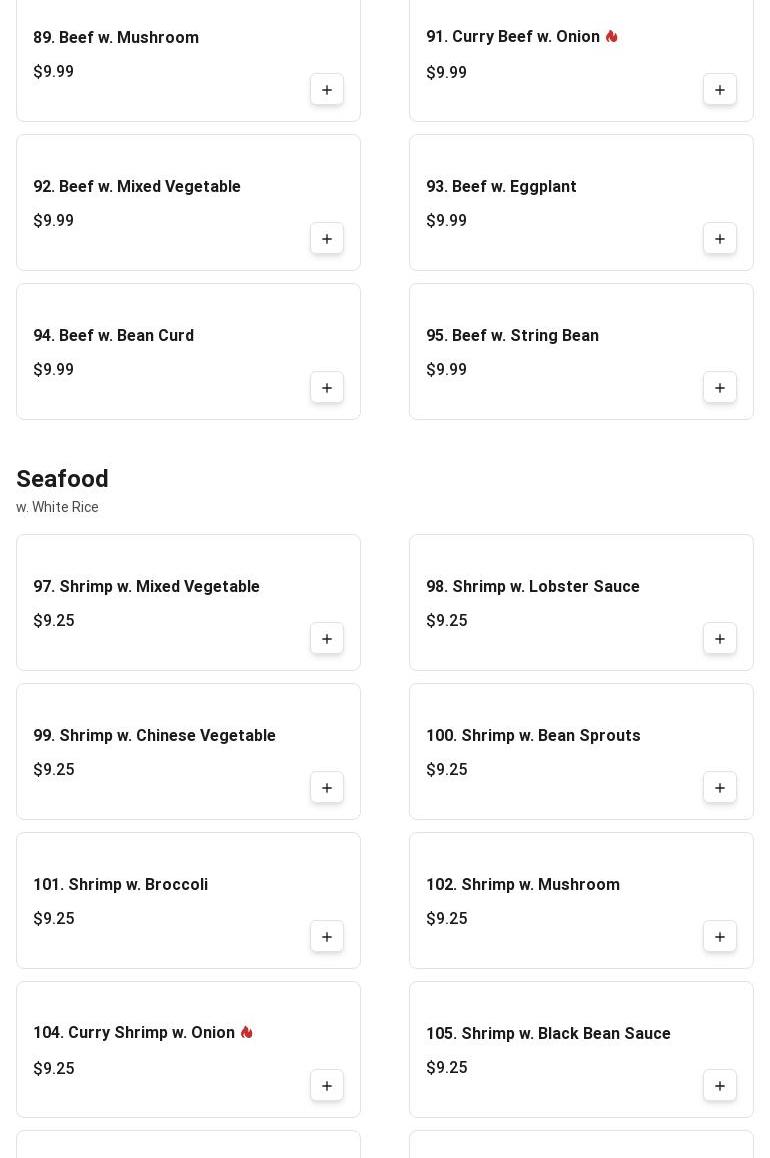Image resolution: width=770 pixels, height=1158 pixels.
Task: Add Curry Shrimp w. Onion to order
Action: [x=327, y=1086]
